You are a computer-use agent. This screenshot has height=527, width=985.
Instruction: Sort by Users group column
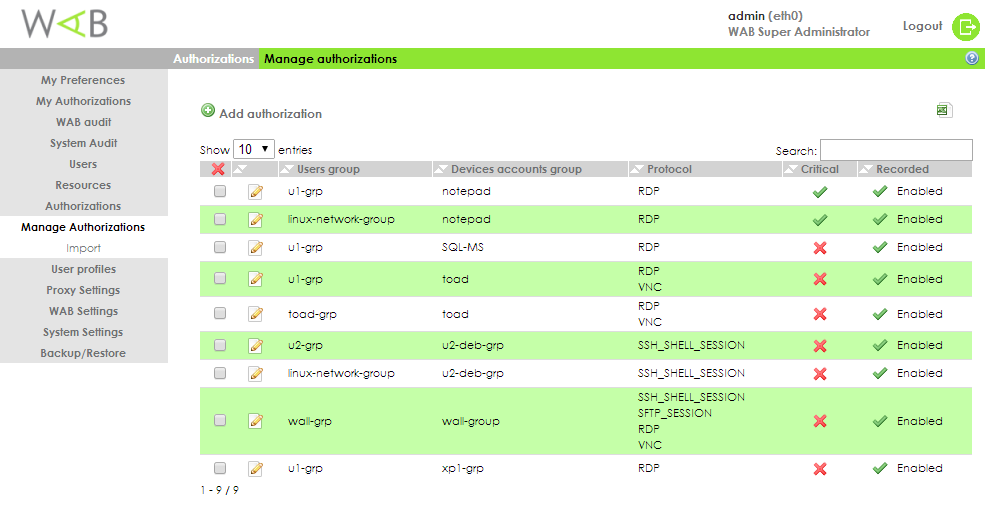(328, 169)
